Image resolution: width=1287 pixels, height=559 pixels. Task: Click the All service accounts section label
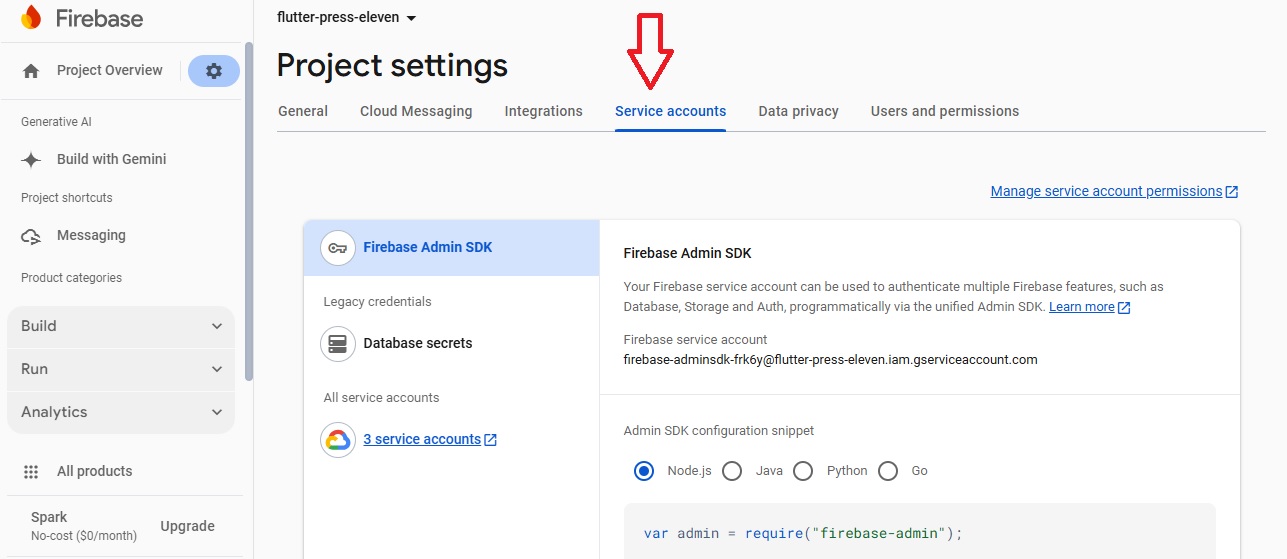382,398
